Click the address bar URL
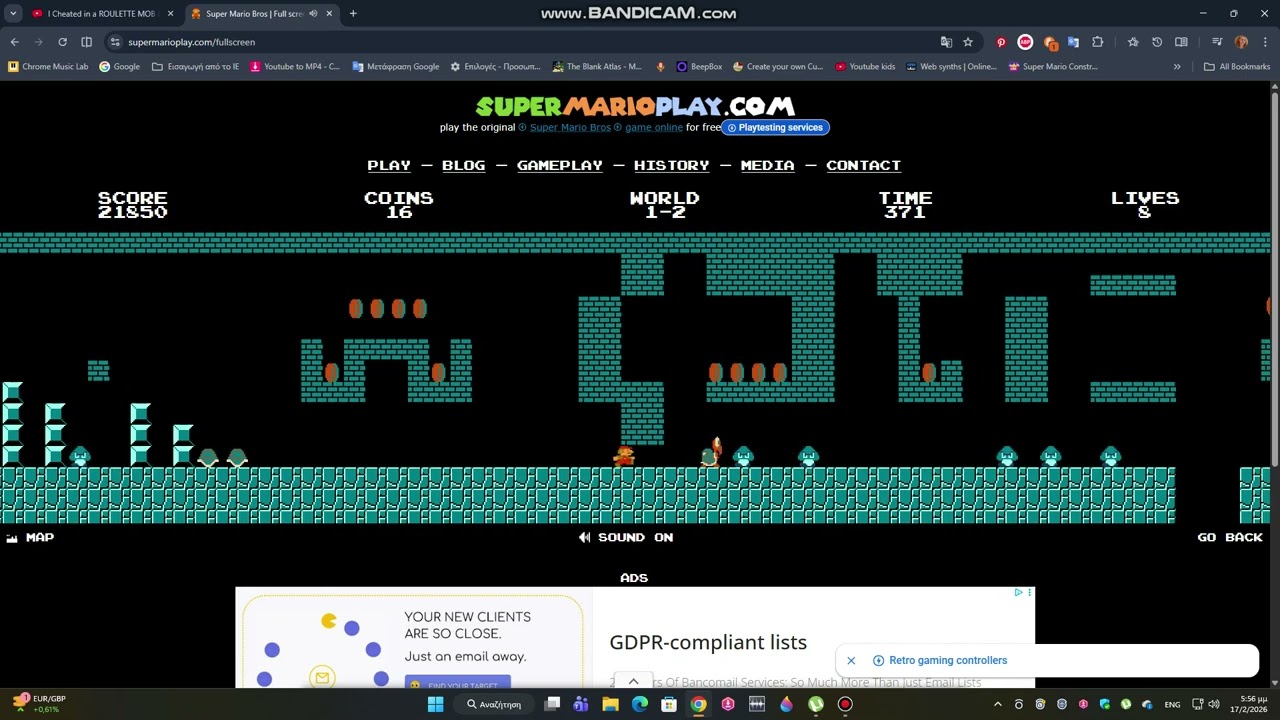 (x=191, y=42)
